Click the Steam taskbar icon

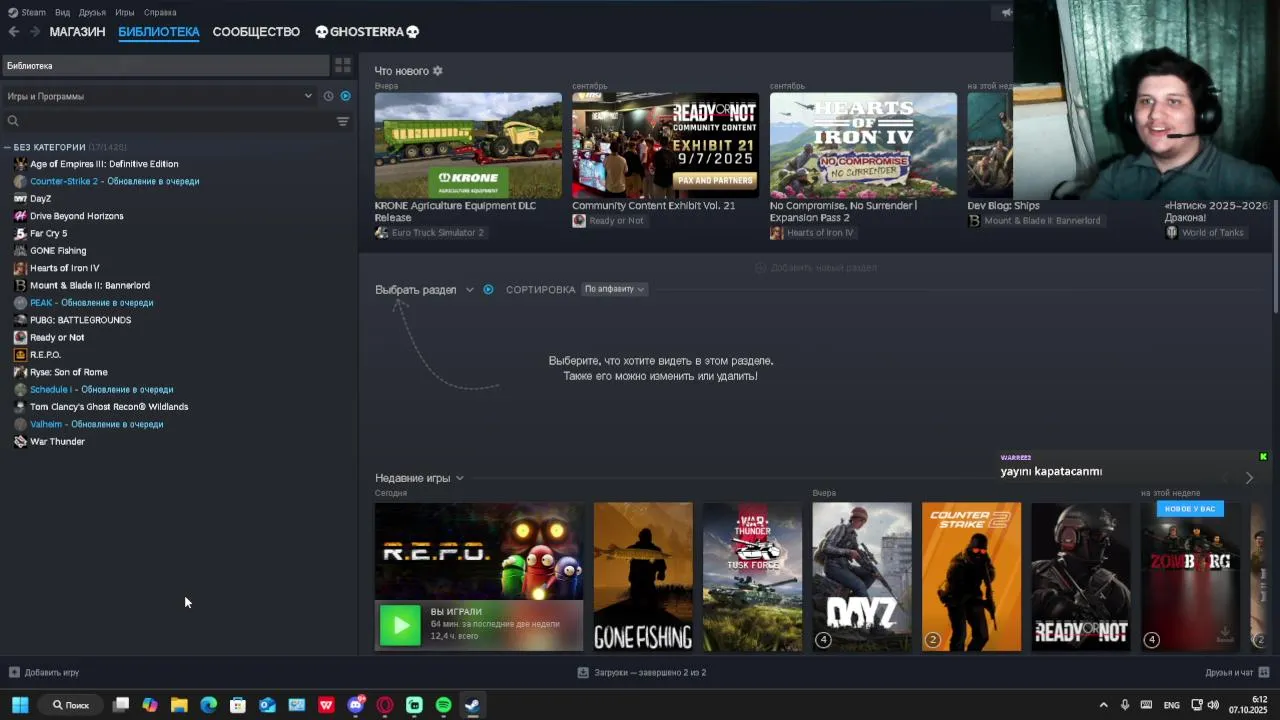pyautogui.click(x=472, y=705)
